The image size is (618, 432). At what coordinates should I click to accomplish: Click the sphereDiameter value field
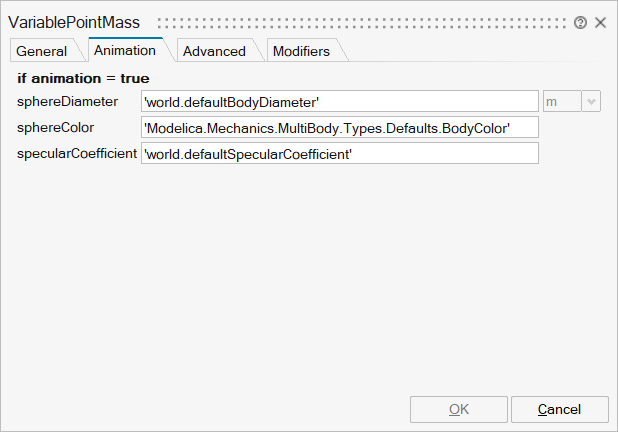click(x=340, y=101)
